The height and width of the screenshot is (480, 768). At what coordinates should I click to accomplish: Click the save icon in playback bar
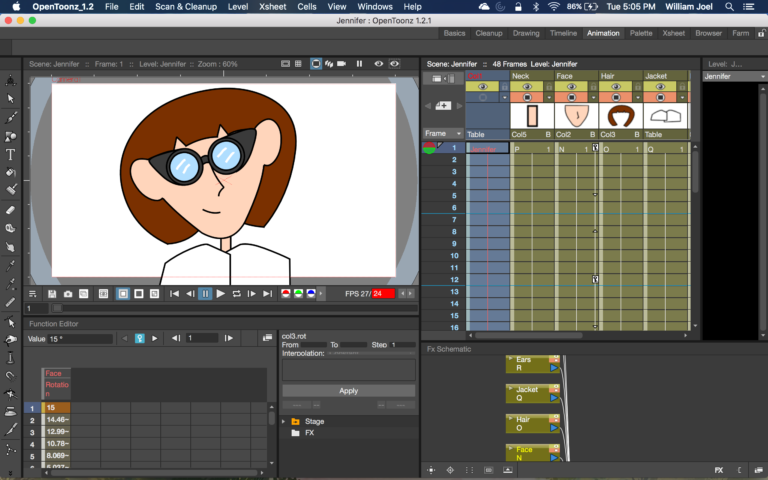point(52,294)
